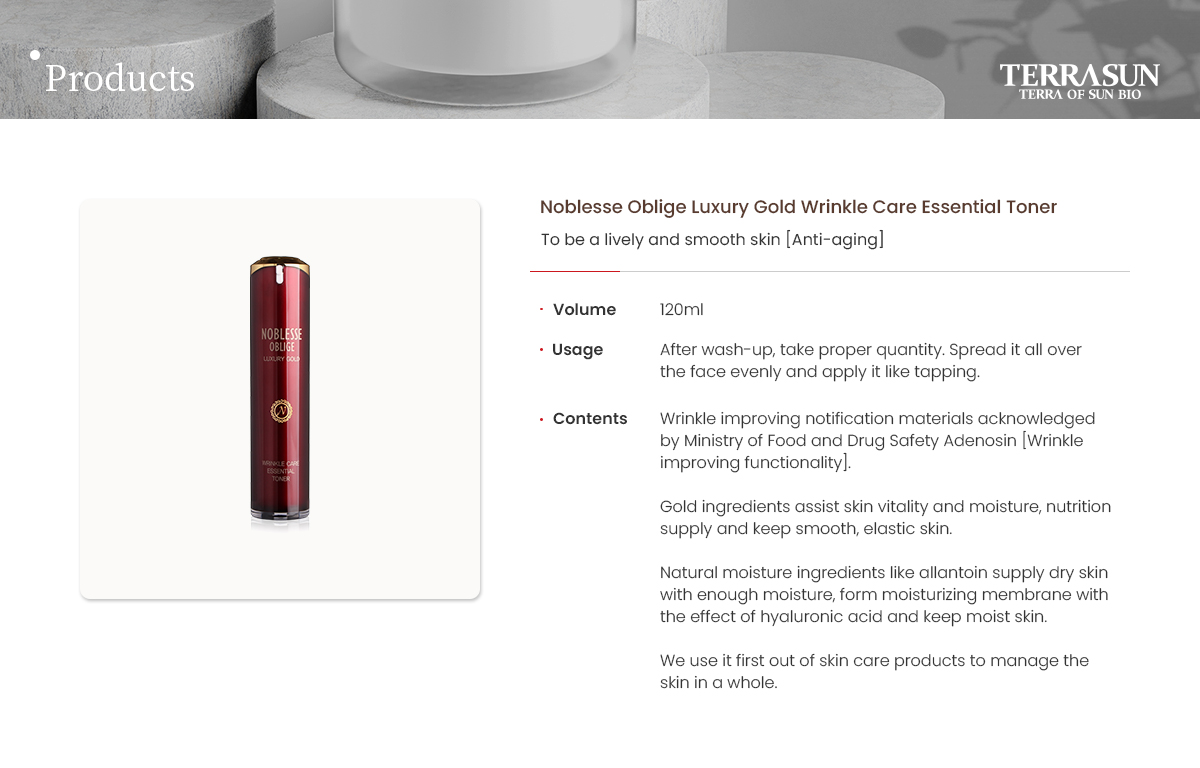Image resolution: width=1200 pixels, height=768 pixels.
Task: Click the white dot beside Products heading
Action: [x=35, y=55]
